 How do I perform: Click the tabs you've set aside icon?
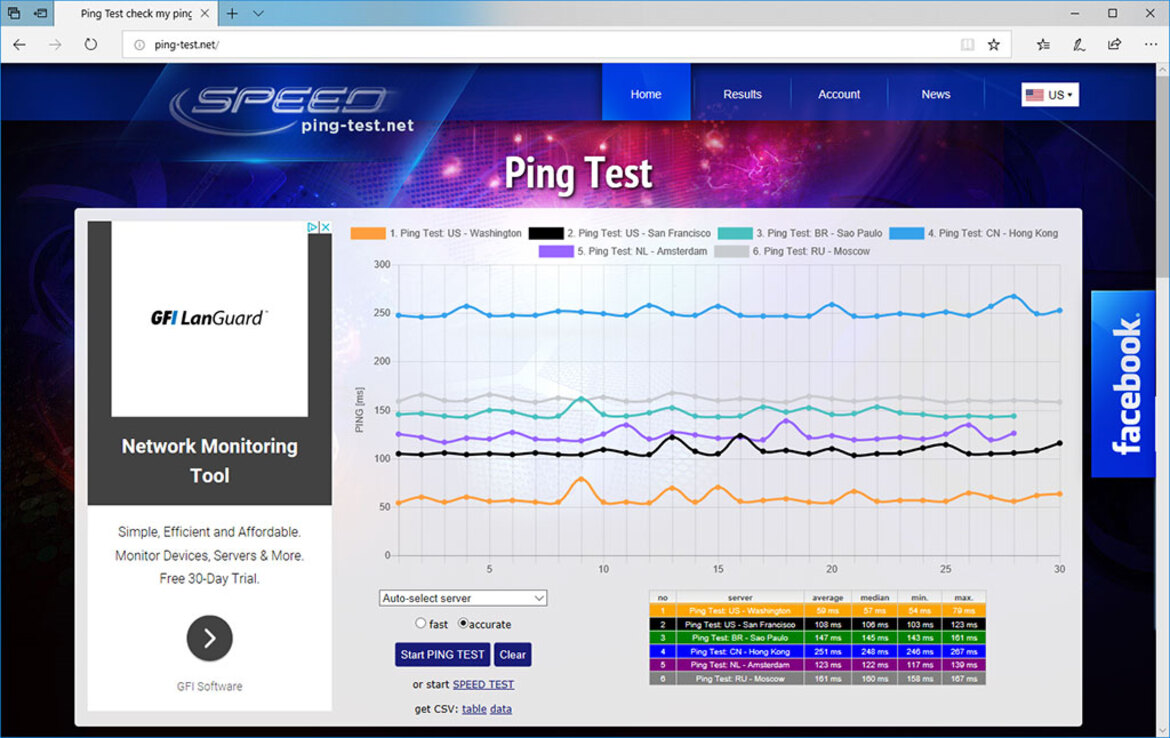[x=14, y=13]
